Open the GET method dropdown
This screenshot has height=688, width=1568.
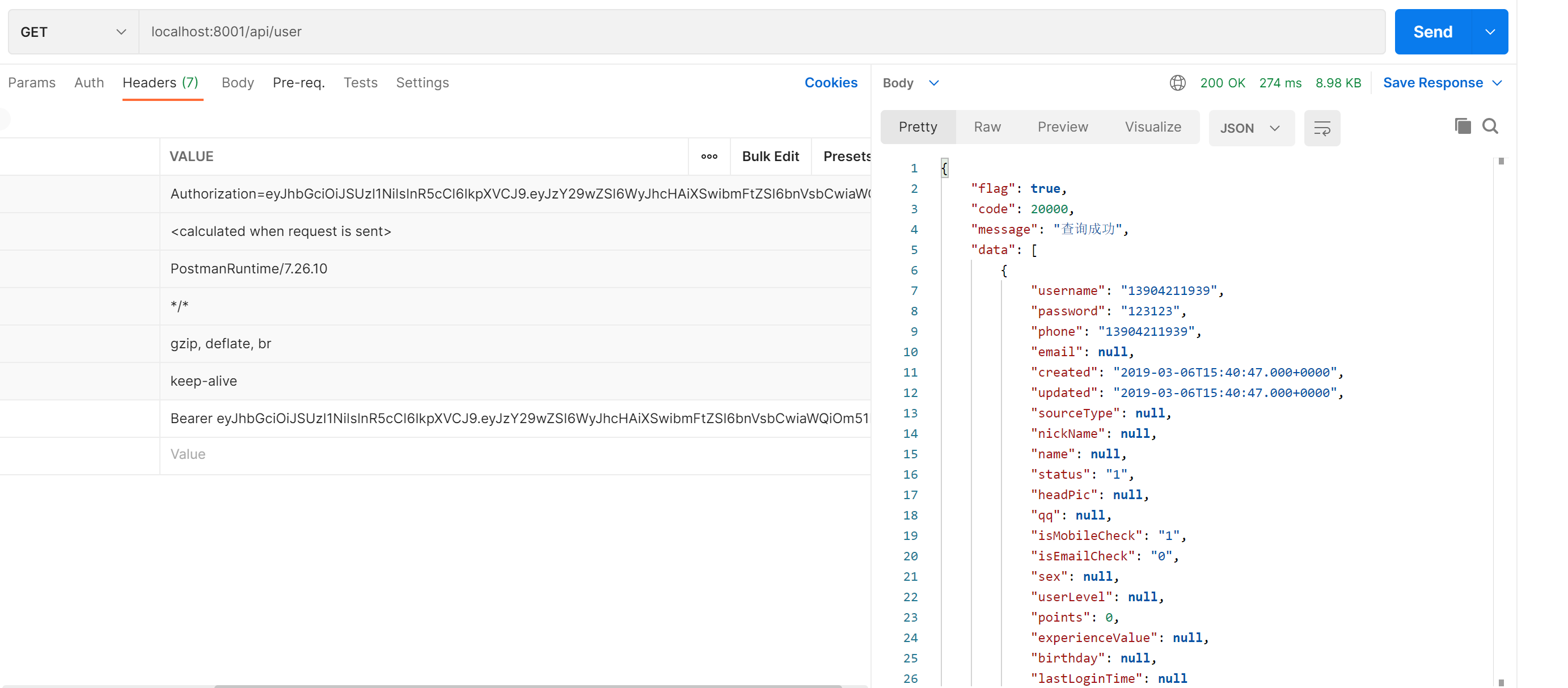(73, 32)
